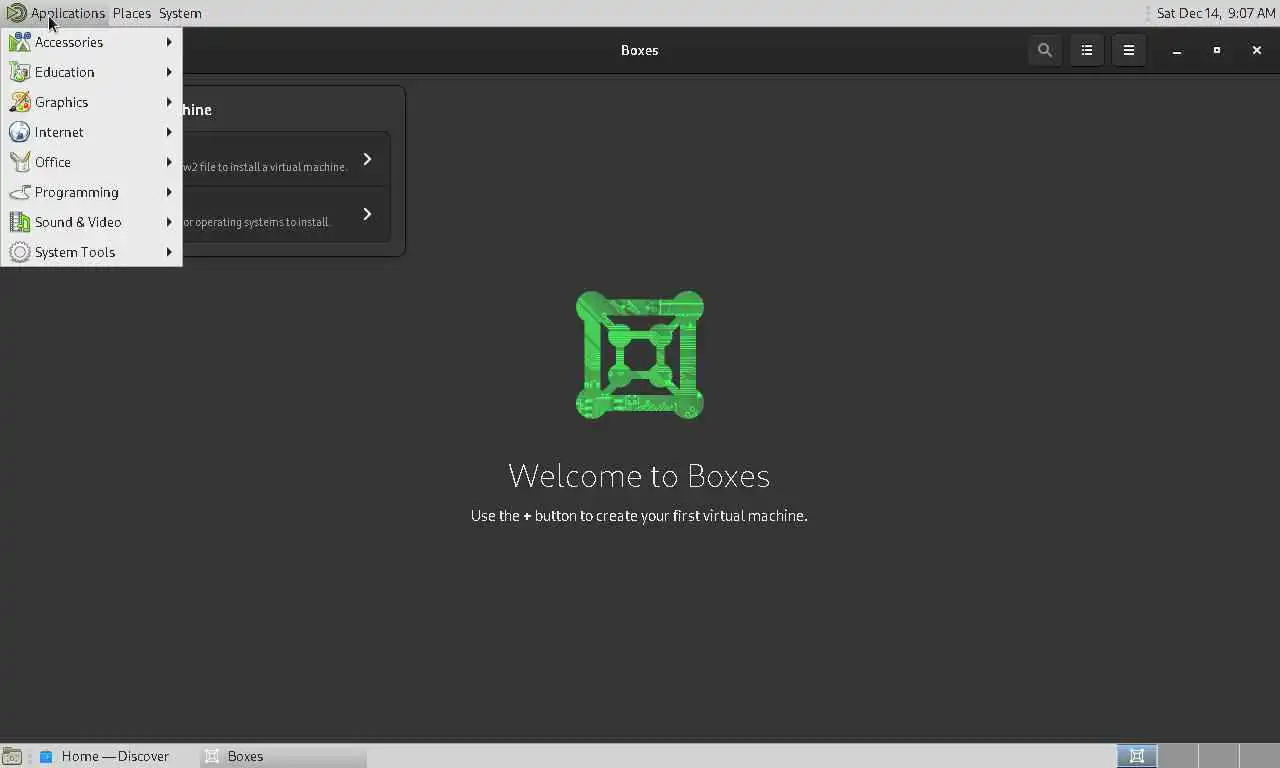
Task: Minimize the Boxes window
Action: tap(1177, 50)
